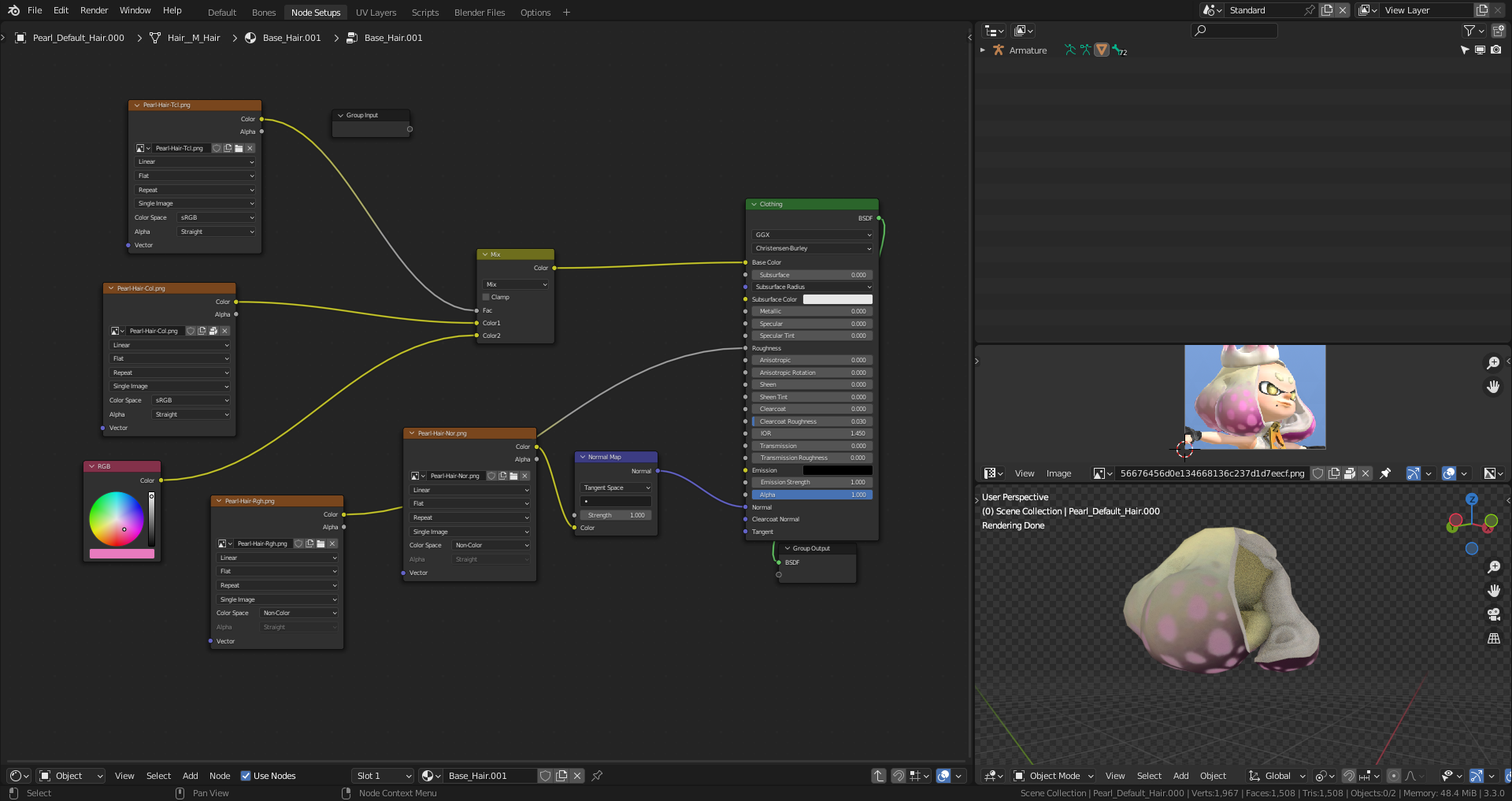Open sRGB Color Space dropdown in Pearl-Hair-Tcl node
This screenshot has height=801, width=1512.
pyautogui.click(x=217, y=217)
